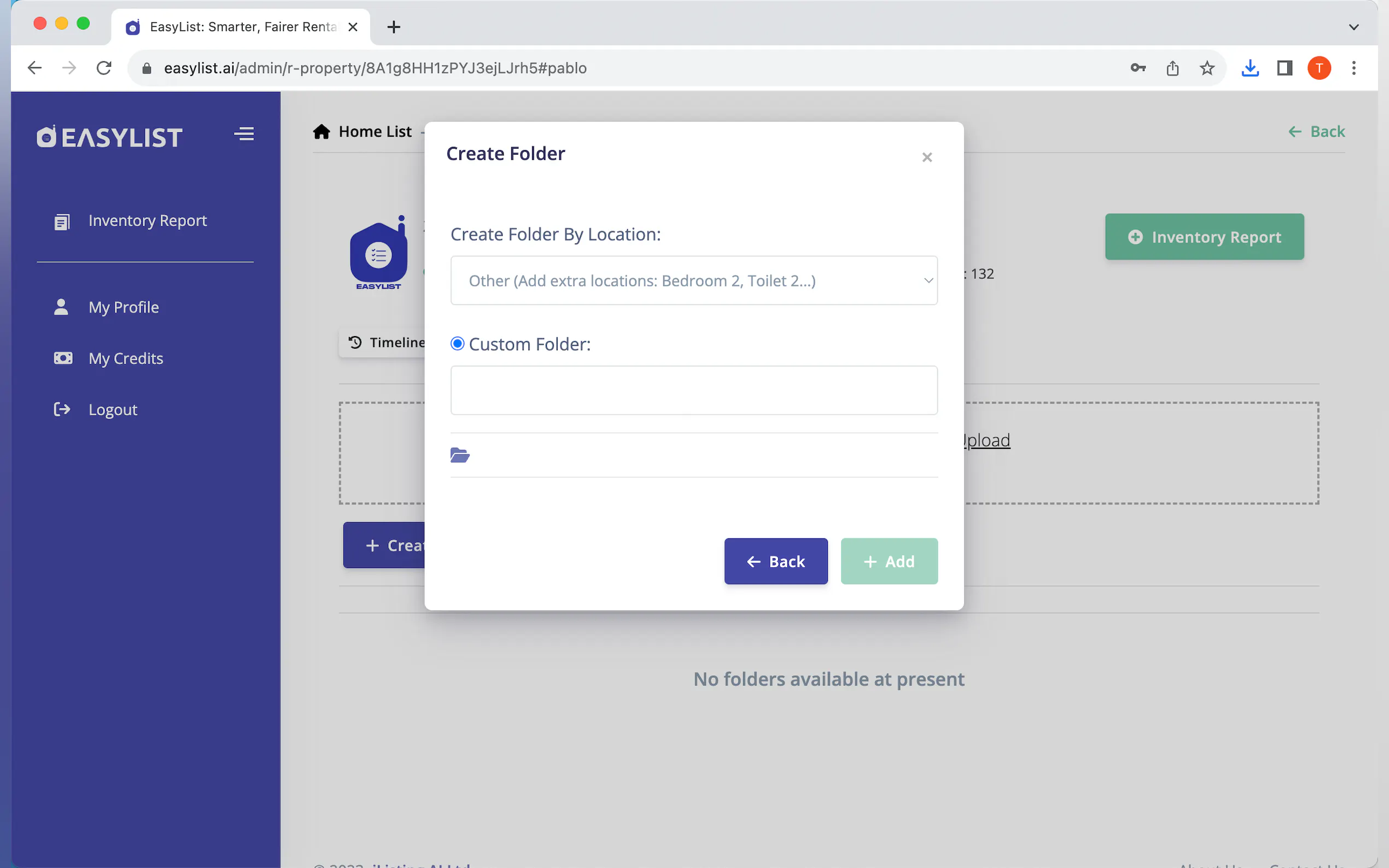Go to My Credits in sidebar

pyautogui.click(x=126, y=358)
